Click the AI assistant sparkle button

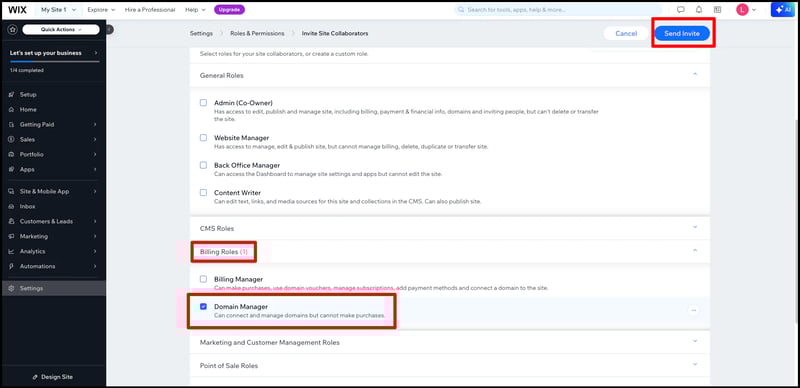coord(783,10)
